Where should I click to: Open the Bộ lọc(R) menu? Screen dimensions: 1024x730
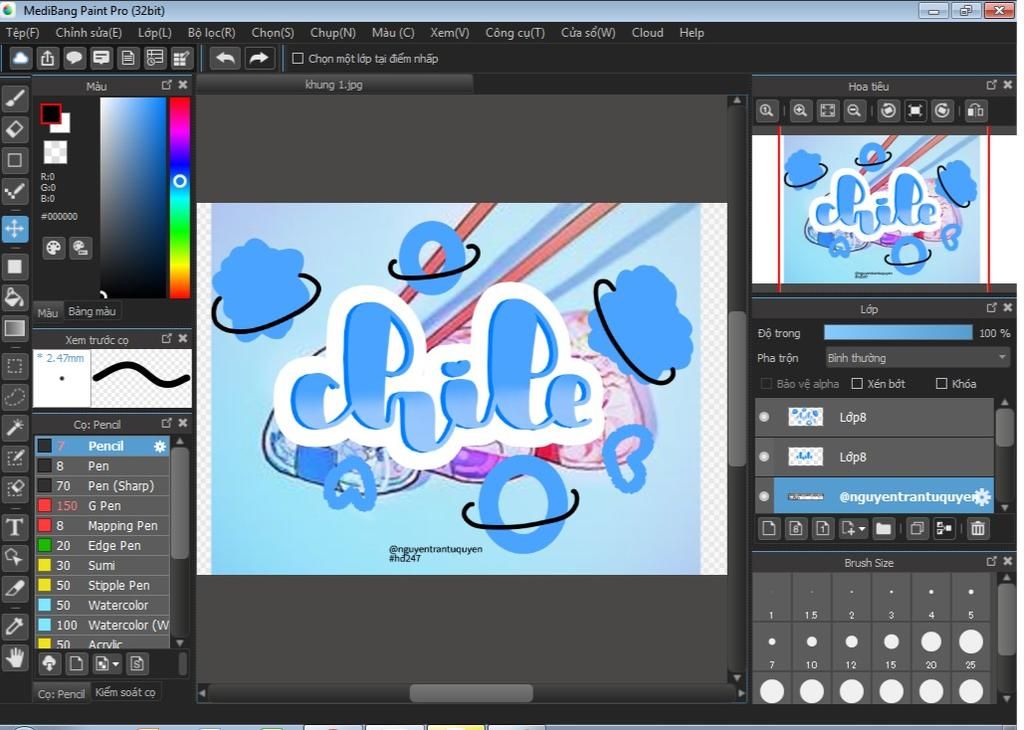pyautogui.click(x=211, y=33)
